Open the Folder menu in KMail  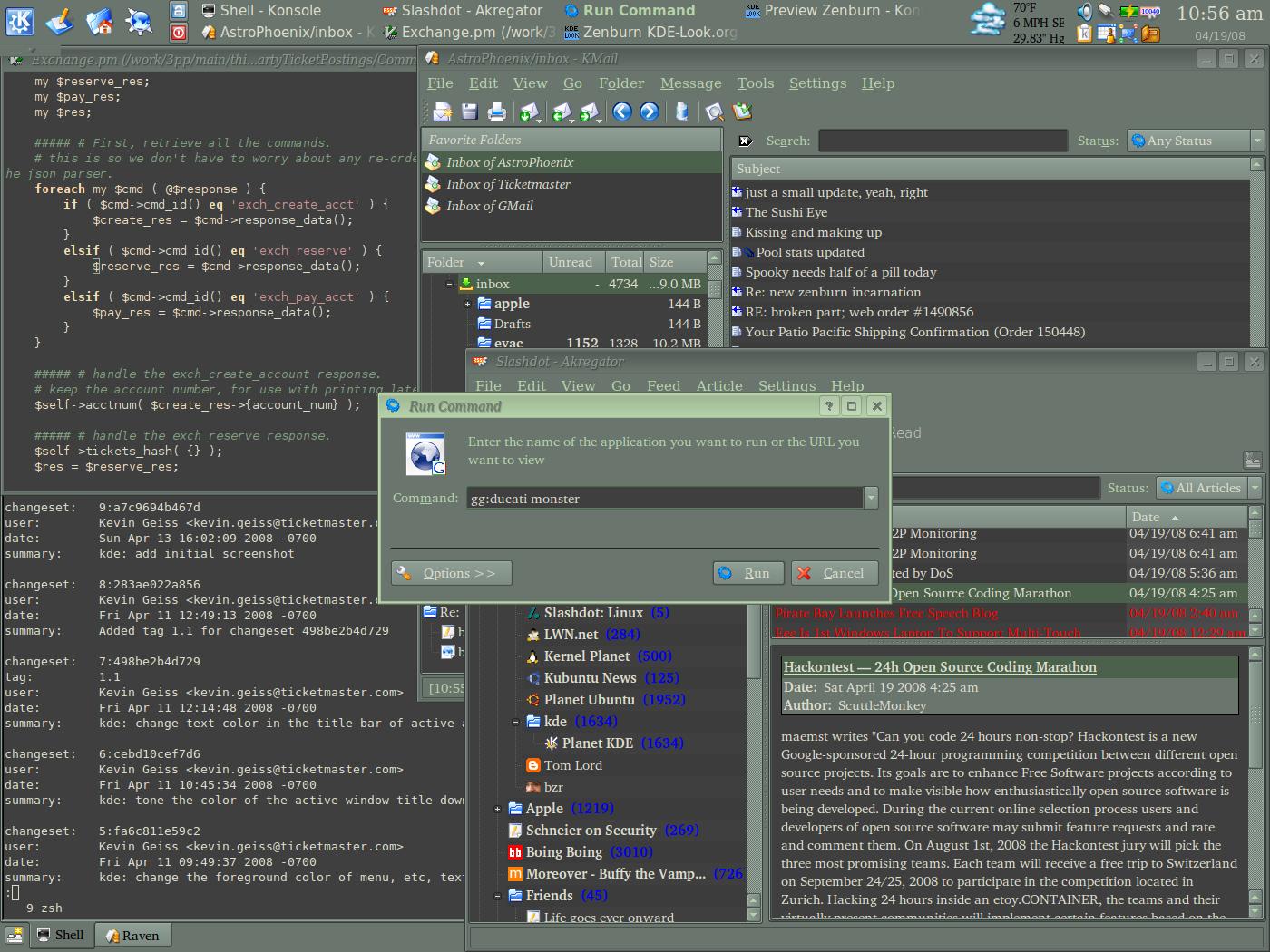tap(621, 83)
